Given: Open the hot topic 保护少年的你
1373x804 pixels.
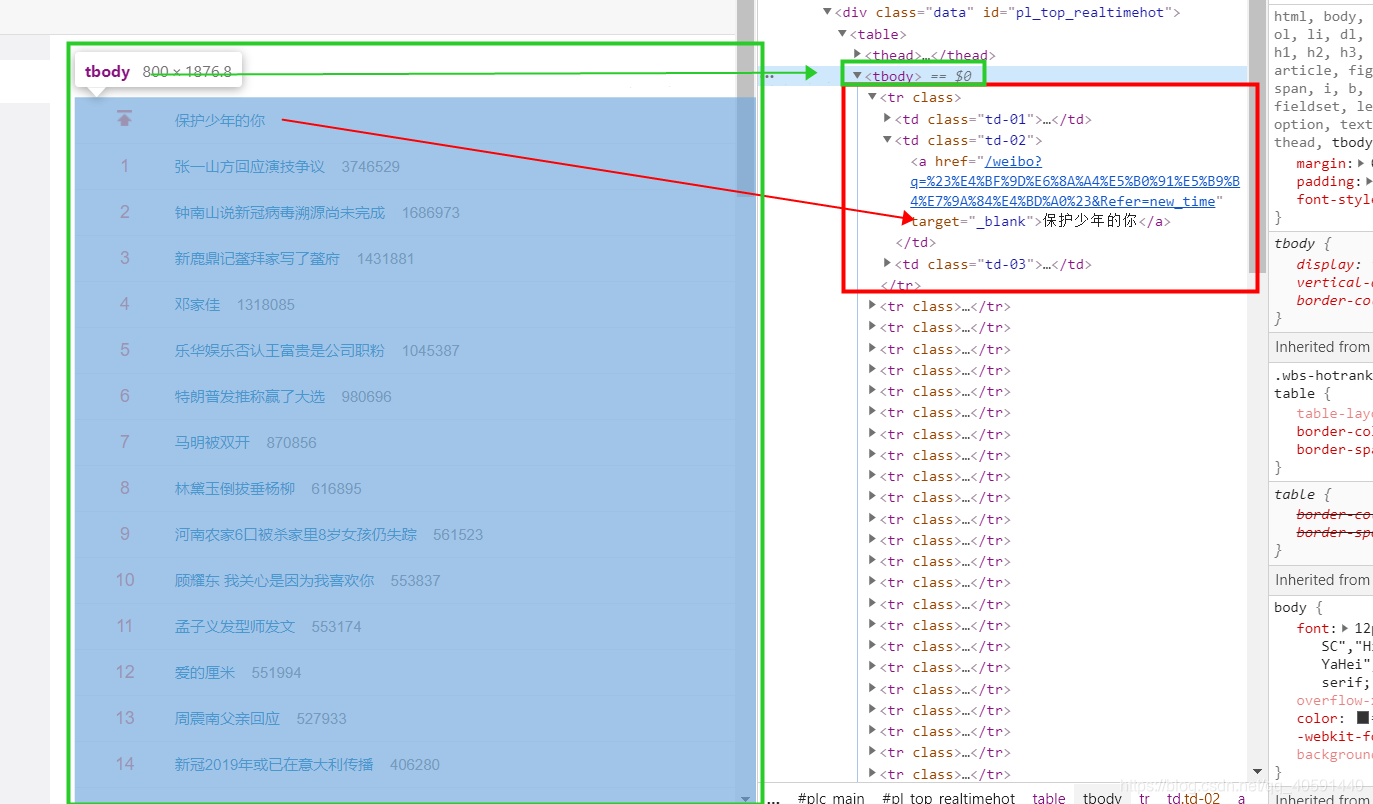Looking at the screenshot, I should coord(220,120).
